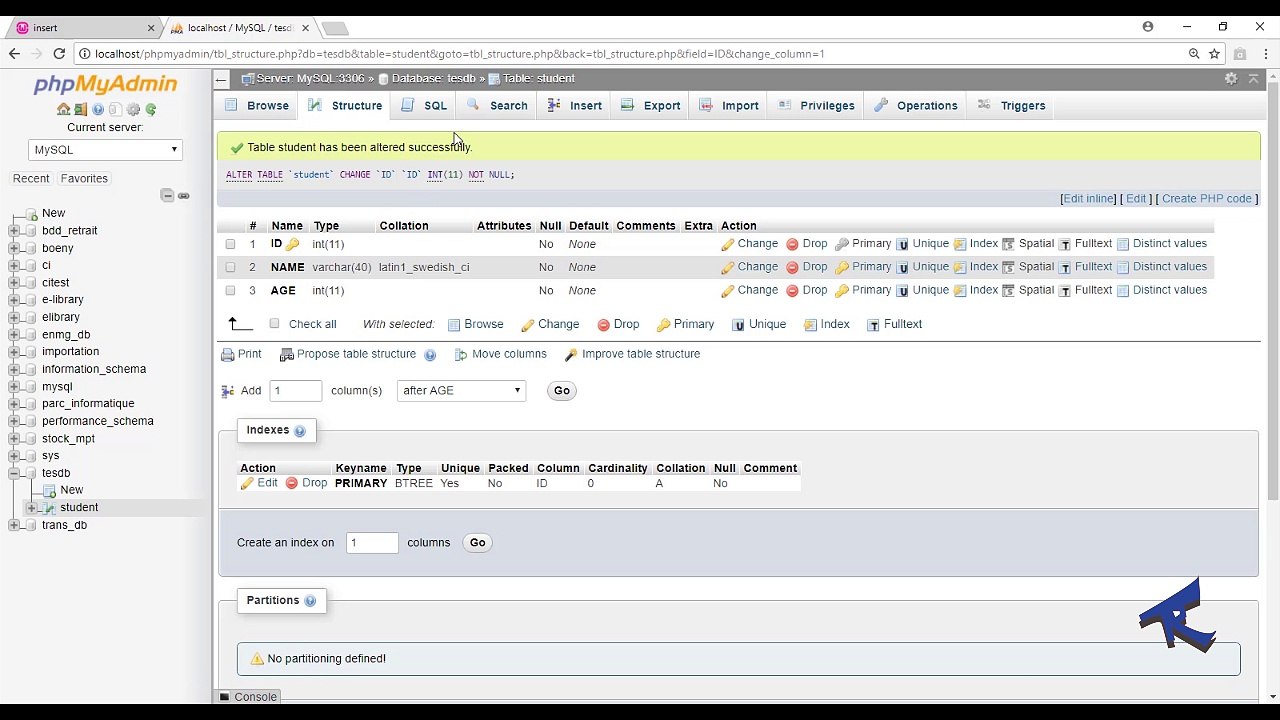Click Improve table structure link
This screenshot has width=1280, height=720.
click(632, 354)
